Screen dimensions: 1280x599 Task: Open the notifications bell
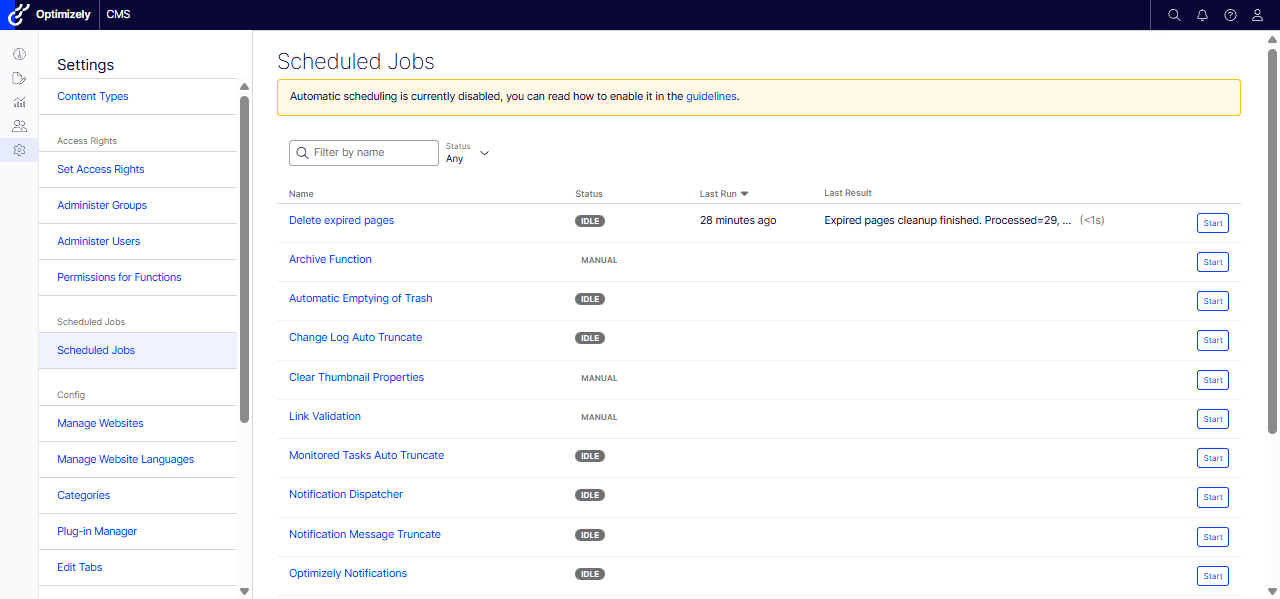pos(1202,14)
